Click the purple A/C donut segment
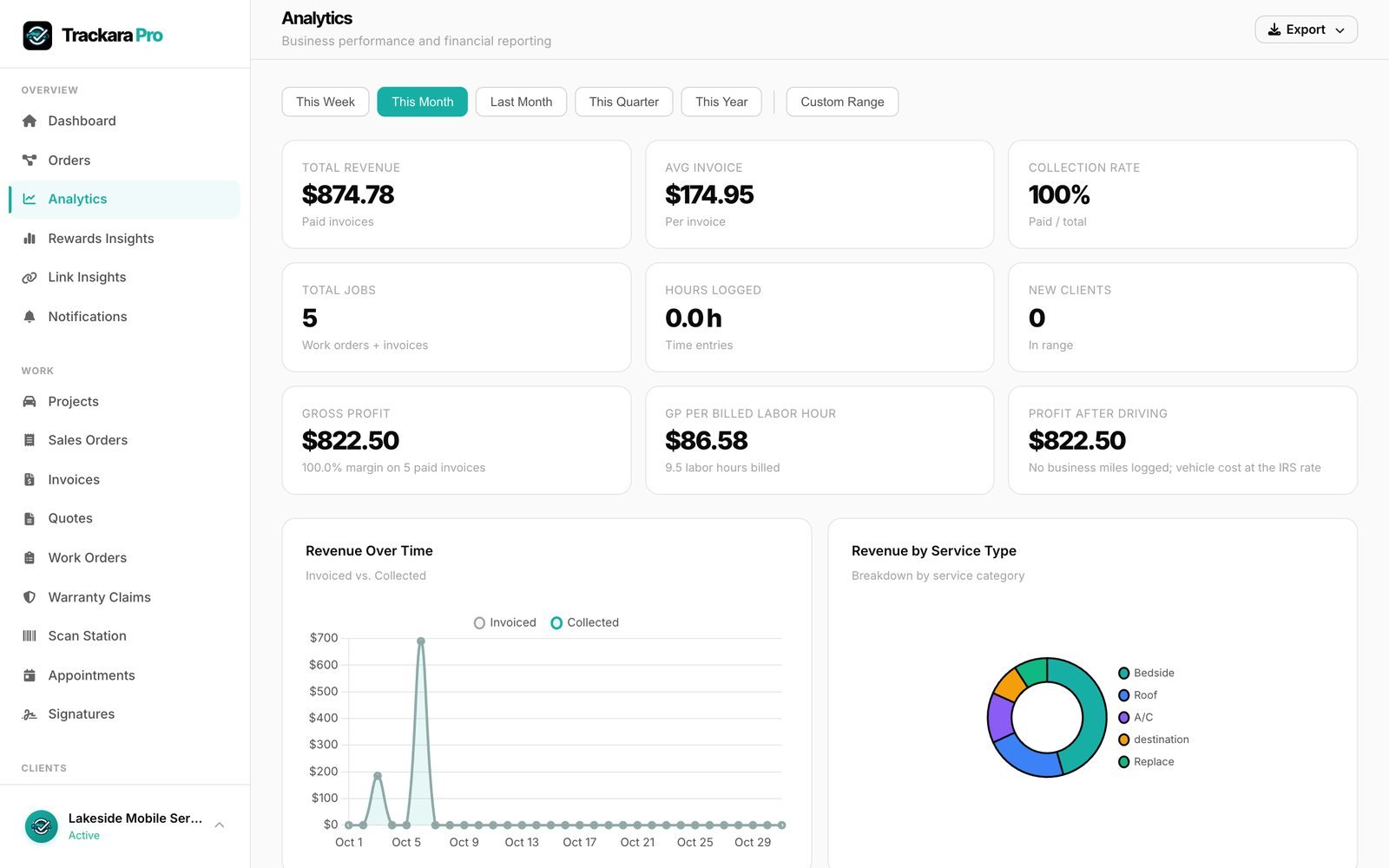The image size is (1389, 868). tap(1000, 717)
